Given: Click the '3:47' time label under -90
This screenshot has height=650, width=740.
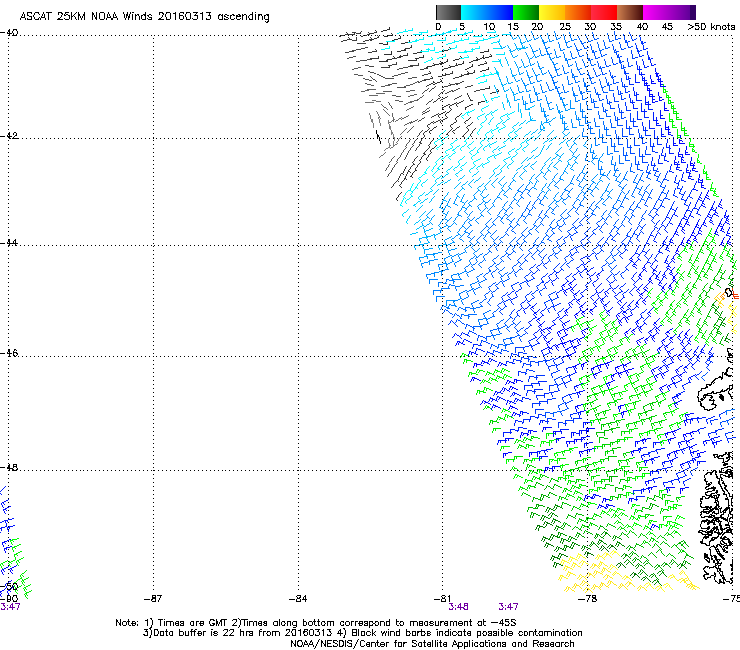Looking at the screenshot, I should [x=10, y=607].
